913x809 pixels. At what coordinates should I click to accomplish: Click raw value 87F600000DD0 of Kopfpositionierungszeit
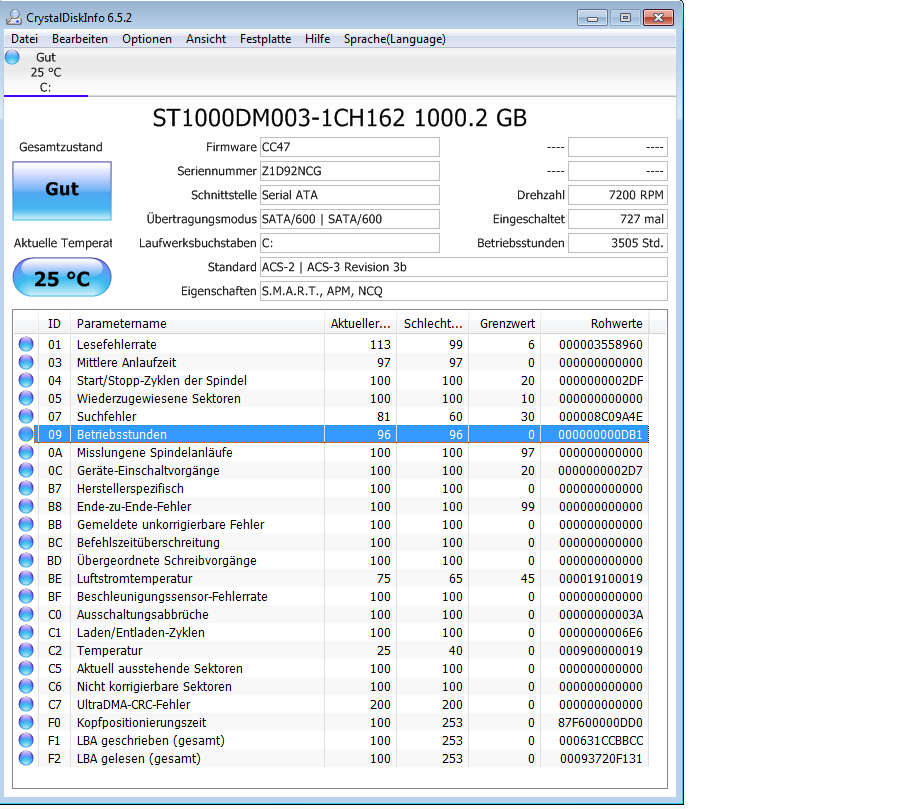(x=600, y=723)
